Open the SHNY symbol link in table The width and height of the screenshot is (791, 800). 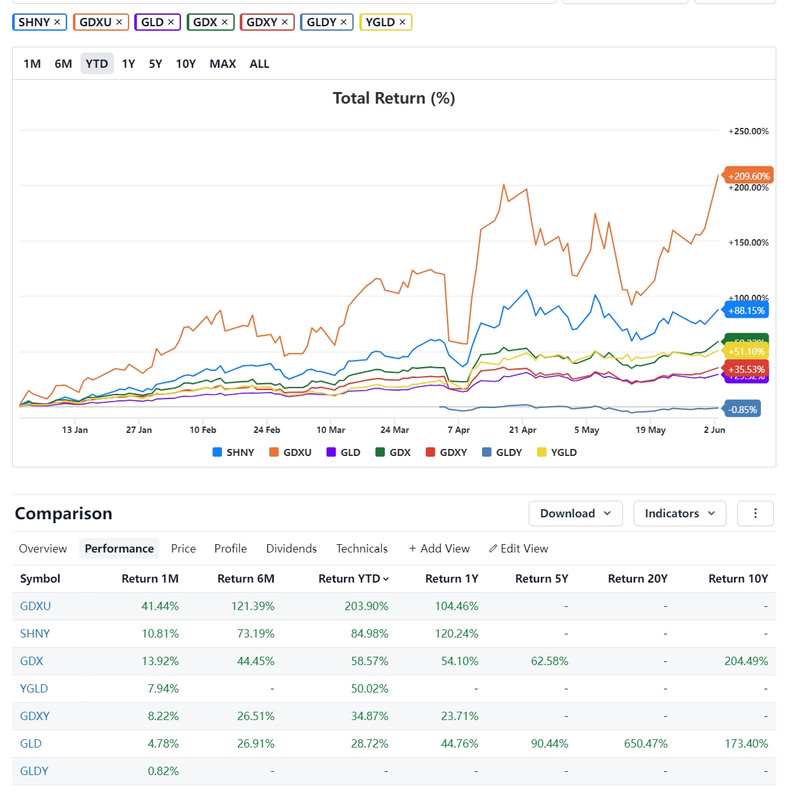(35, 634)
